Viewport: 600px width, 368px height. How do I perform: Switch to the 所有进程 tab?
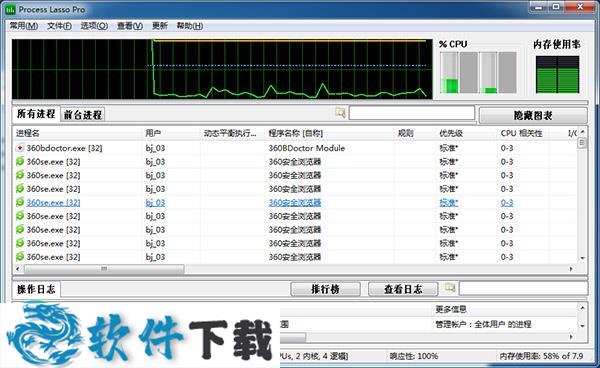click(36, 114)
